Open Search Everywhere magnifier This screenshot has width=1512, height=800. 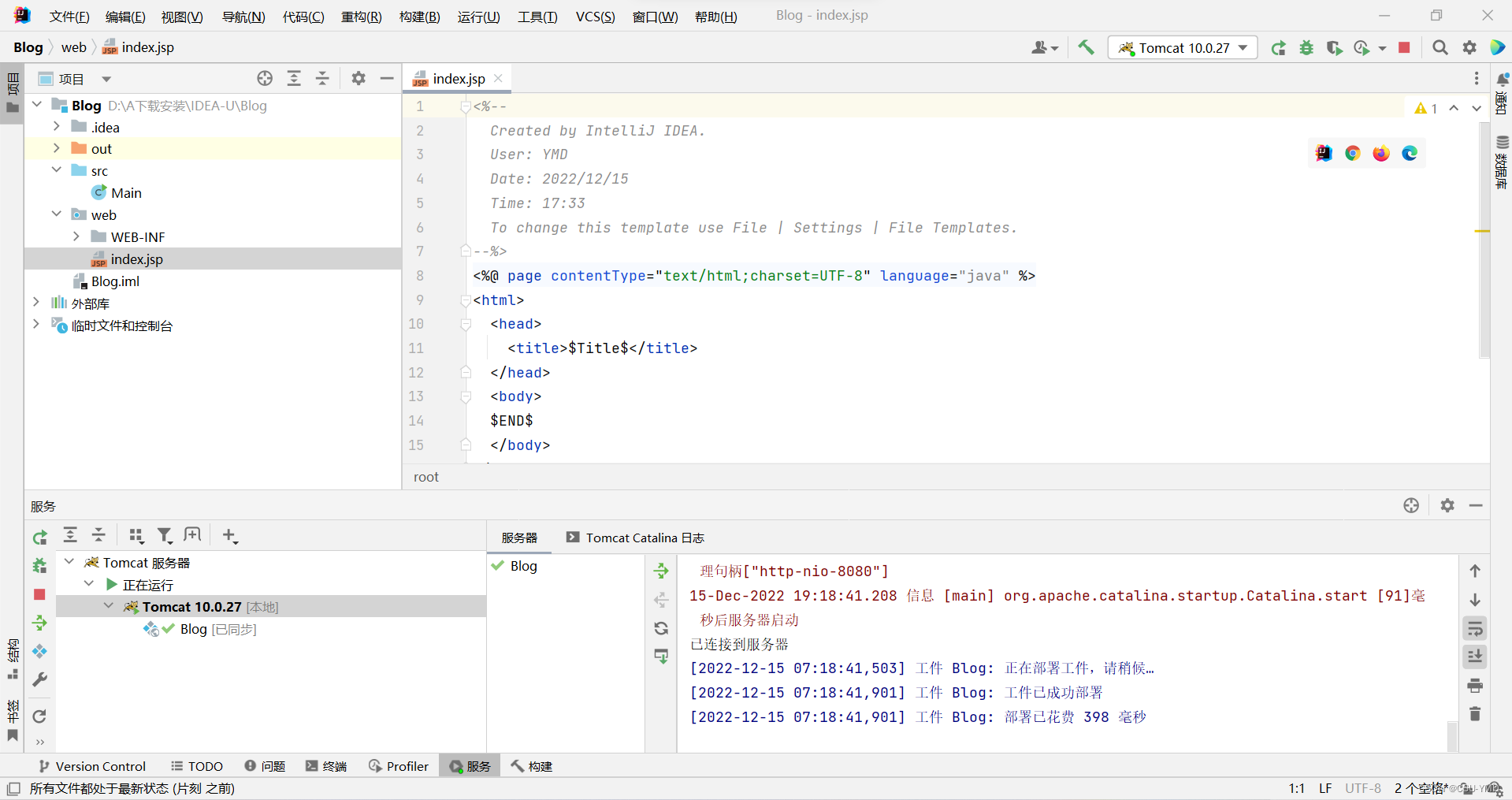[1440, 48]
